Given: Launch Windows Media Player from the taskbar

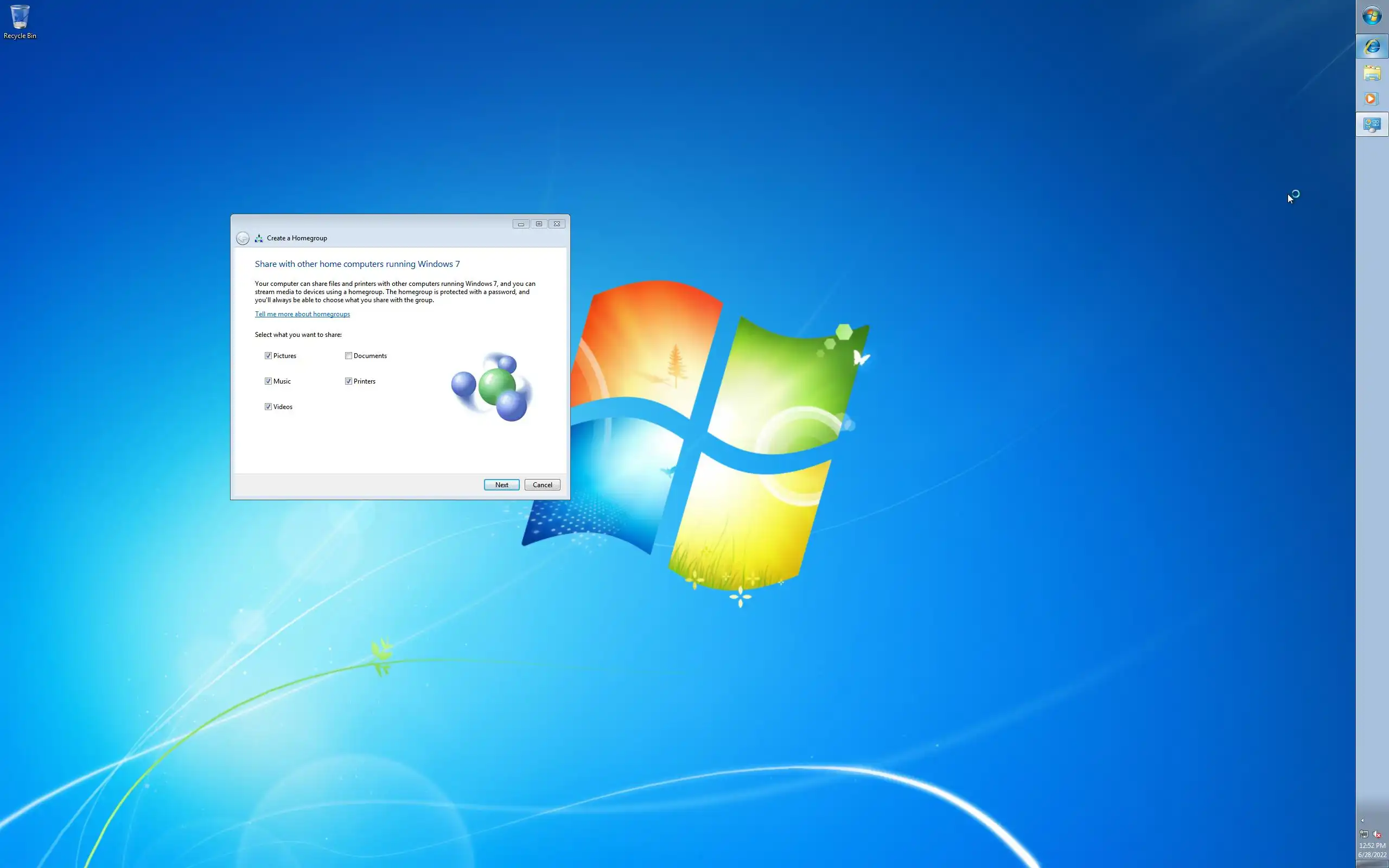Looking at the screenshot, I should pos(1372,99).
